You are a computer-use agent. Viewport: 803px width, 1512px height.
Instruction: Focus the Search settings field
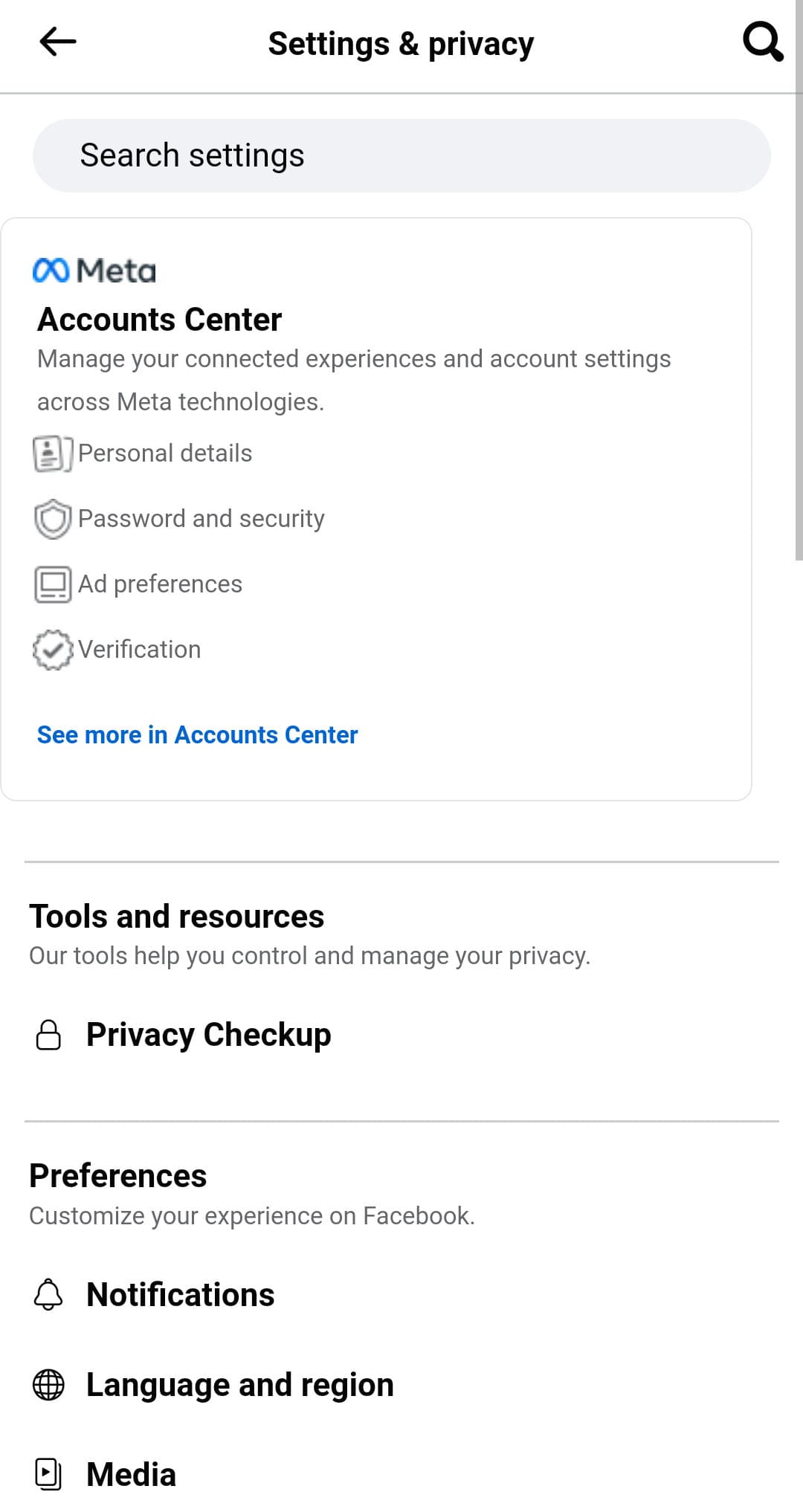[401, 155]
